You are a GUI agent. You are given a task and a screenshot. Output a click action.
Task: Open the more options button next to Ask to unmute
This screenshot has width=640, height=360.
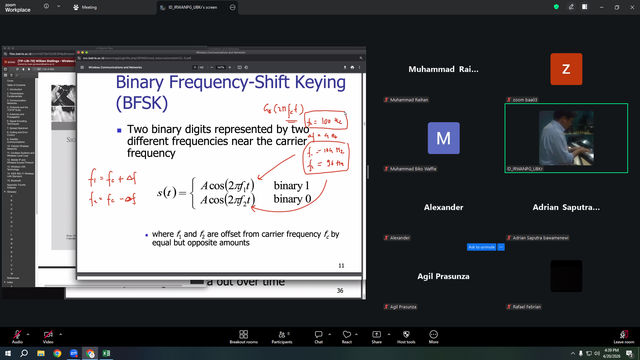pyautogui.click(x=501, y=247)
